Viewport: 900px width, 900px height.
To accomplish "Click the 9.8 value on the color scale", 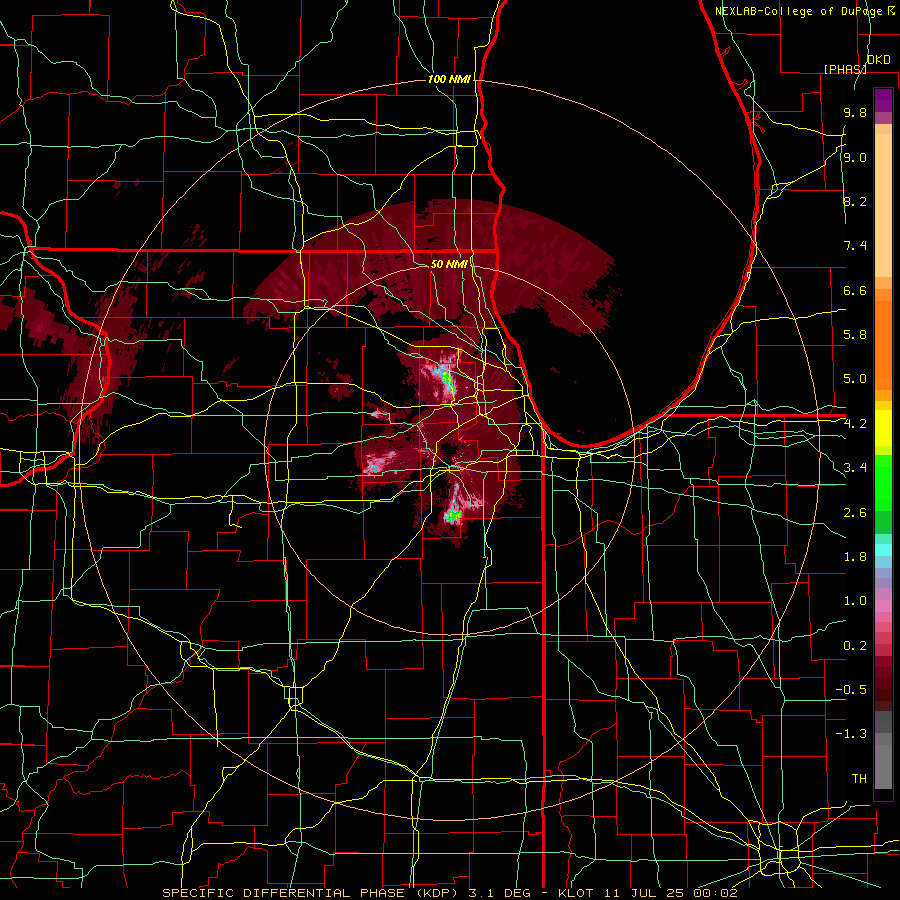I will [x=855, y=113].
